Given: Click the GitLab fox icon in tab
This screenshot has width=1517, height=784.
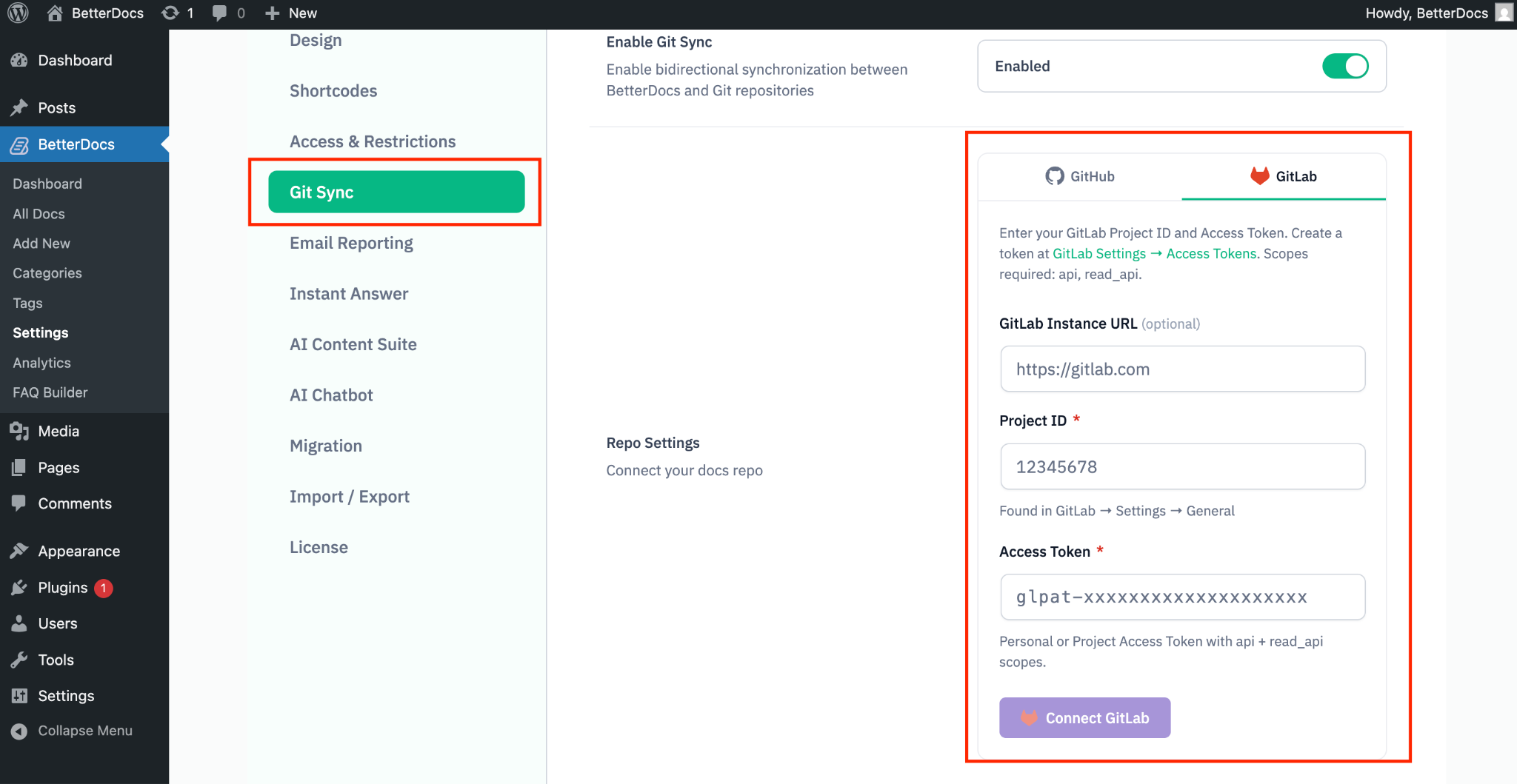Looking at the screenshot, I should point(1260,175).
